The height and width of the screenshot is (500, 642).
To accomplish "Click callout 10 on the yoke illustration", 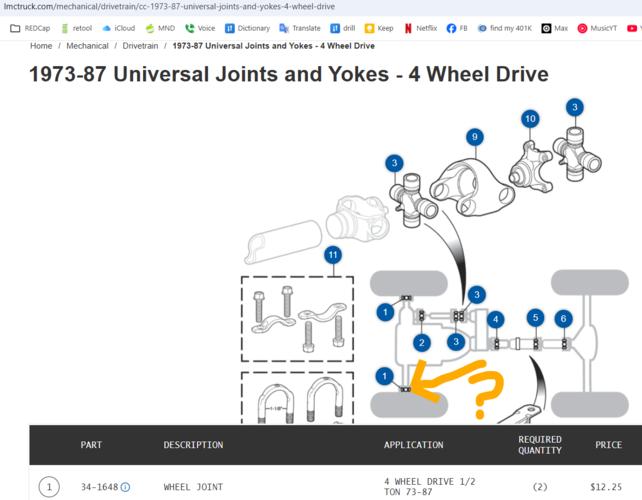I will tap(530, 119).
